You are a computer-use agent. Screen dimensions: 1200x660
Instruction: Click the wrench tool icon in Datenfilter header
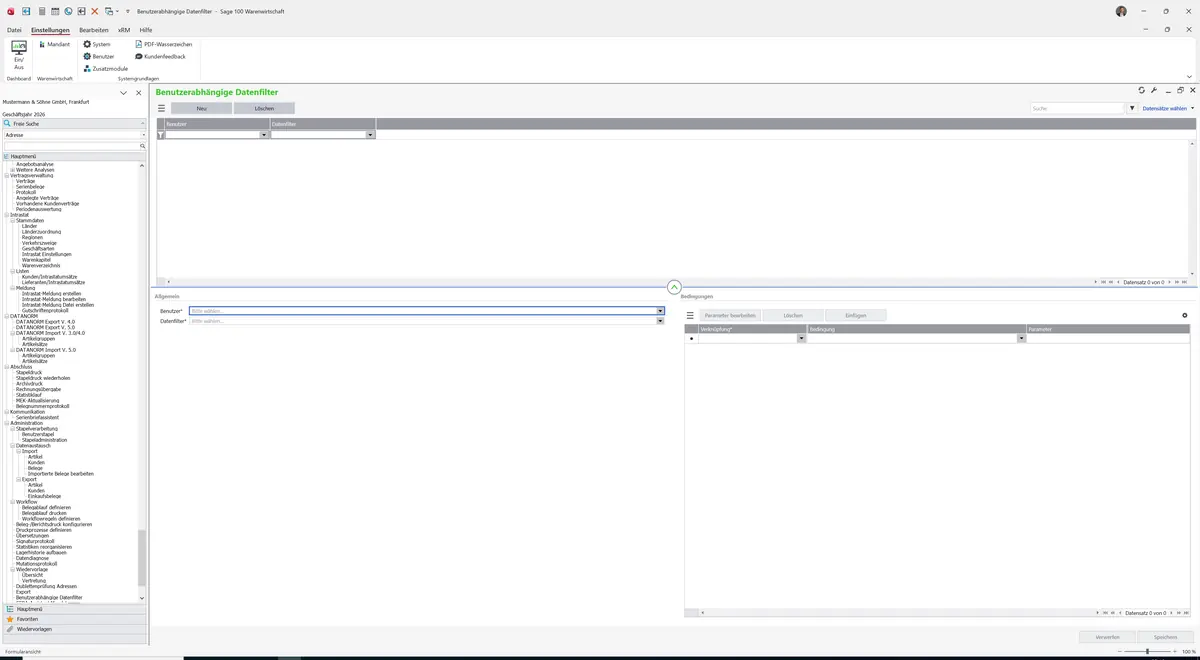pos(1154,91)
